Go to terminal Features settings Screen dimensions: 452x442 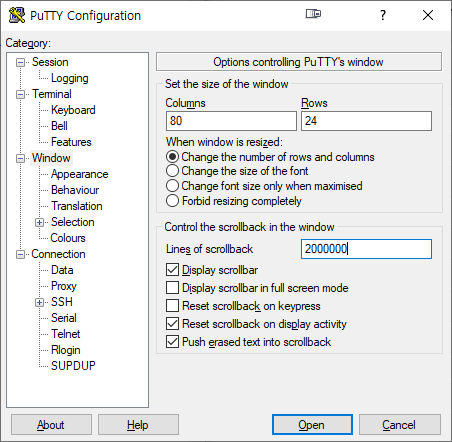pyautogui.click(x=71, y=142)
